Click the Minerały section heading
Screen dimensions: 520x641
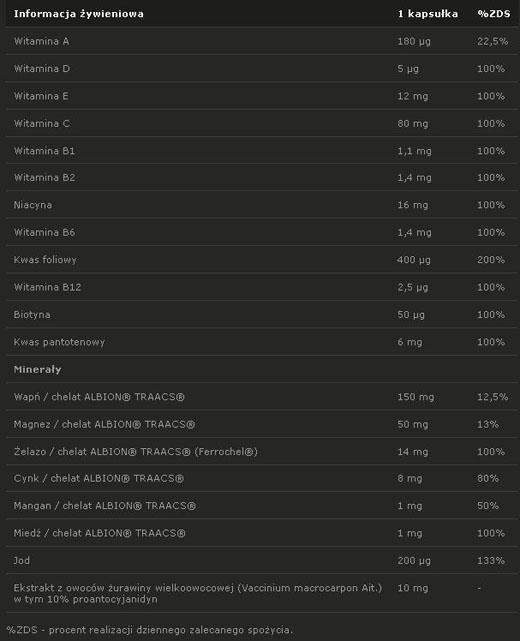tap(37, 370)
